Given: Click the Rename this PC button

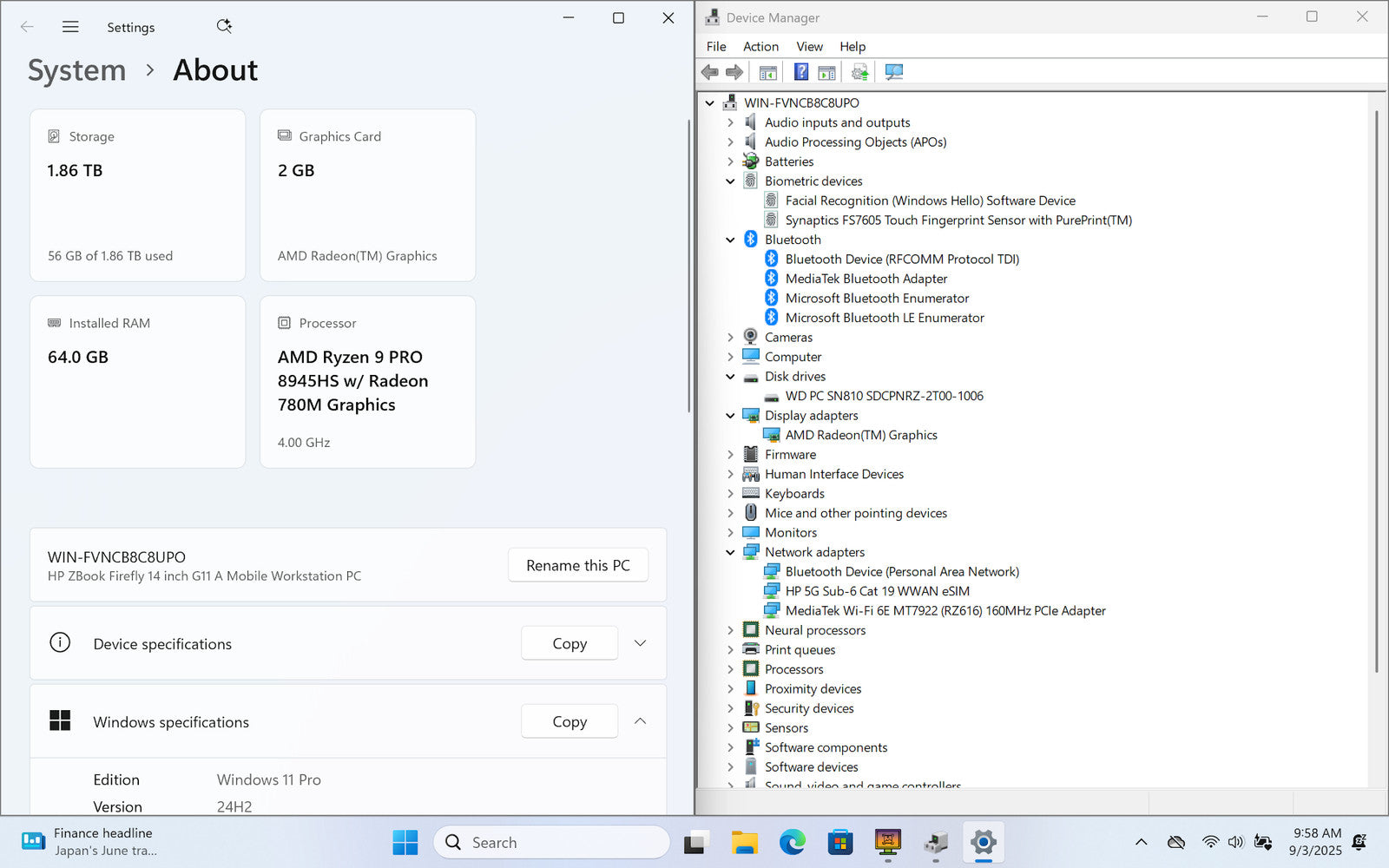Looking at the screenshot, I should pos(578,565).
